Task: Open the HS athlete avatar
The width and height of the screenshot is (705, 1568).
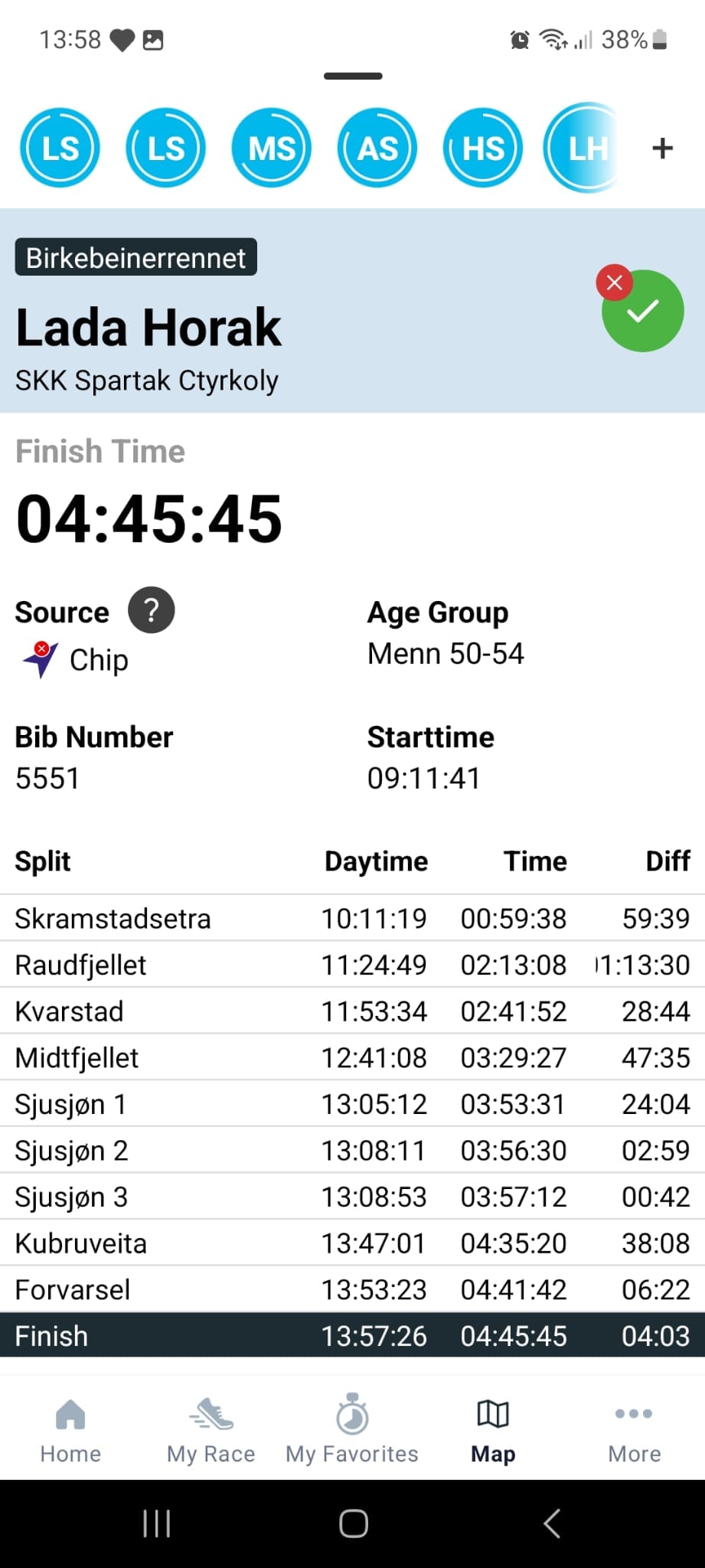Action: coord(483,149)
